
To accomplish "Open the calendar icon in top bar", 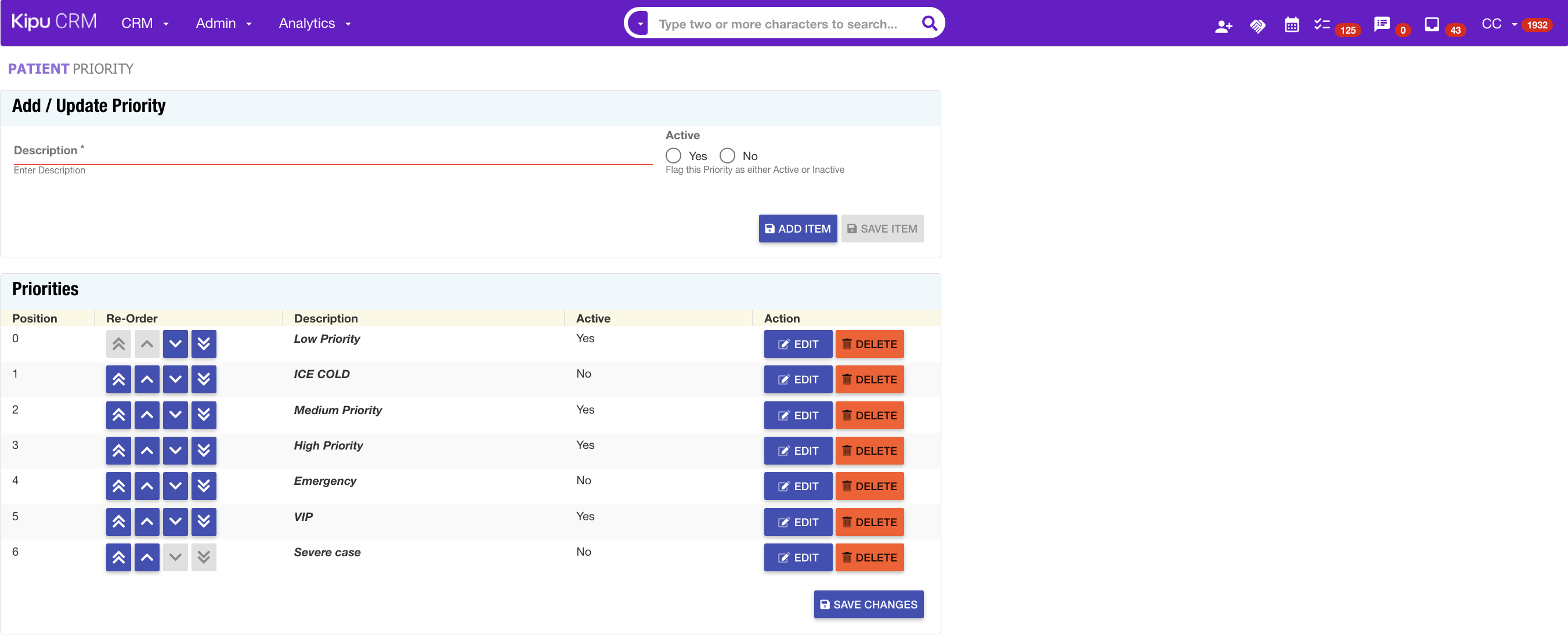I will pyautogui.click(x=1291, y=25).
